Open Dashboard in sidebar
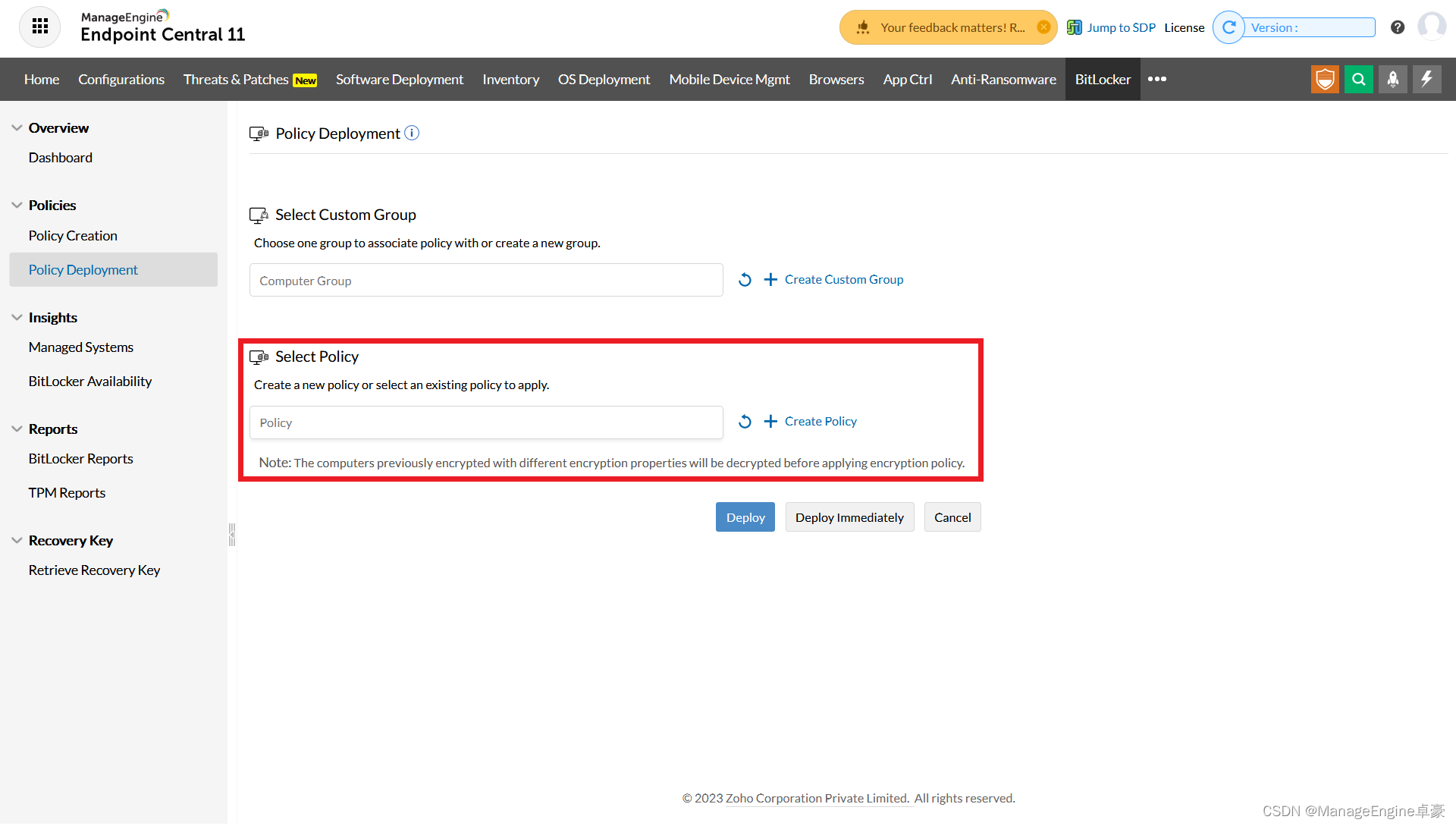The width and height of the screenshot is (1456, 826). tap(61, 158)
